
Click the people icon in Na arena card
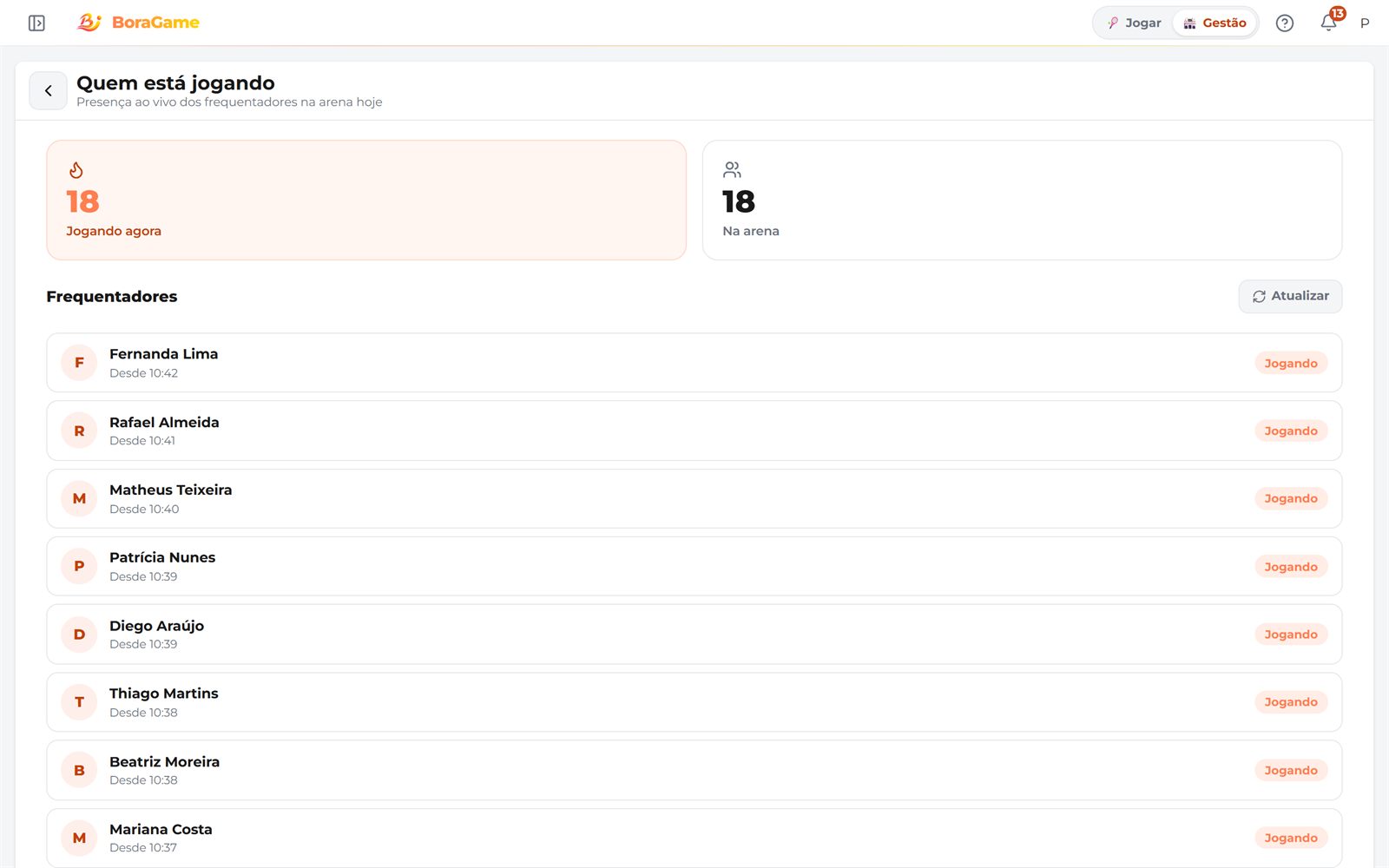pos(733,170)
